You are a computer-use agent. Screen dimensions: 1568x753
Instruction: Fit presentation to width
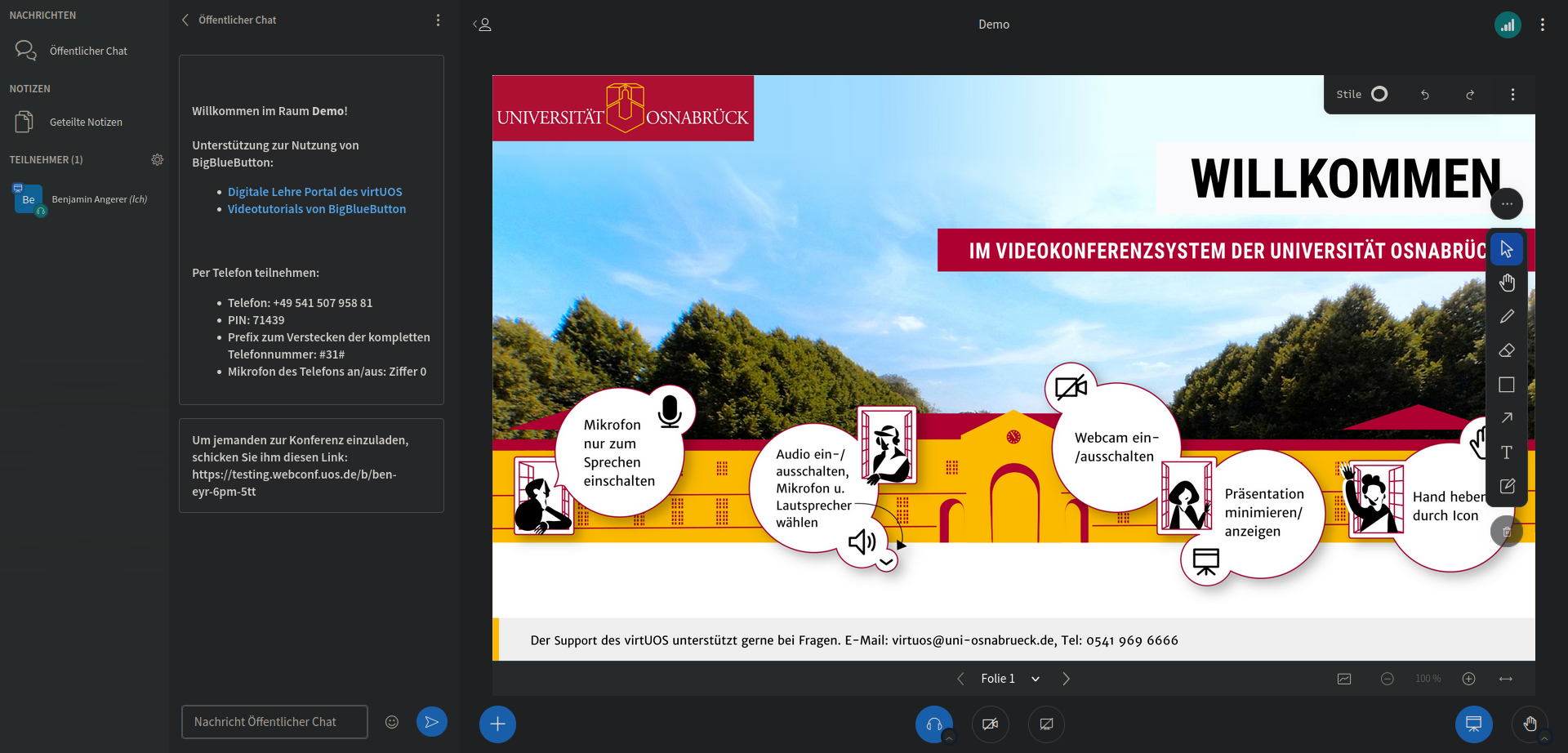(x=1506, y=679)
